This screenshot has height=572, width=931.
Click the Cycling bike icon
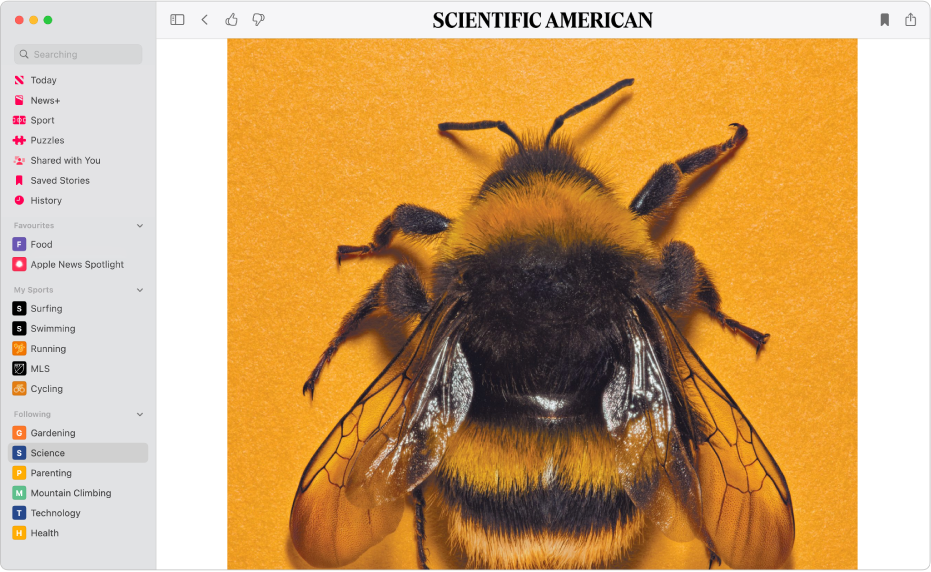point(19,388)
